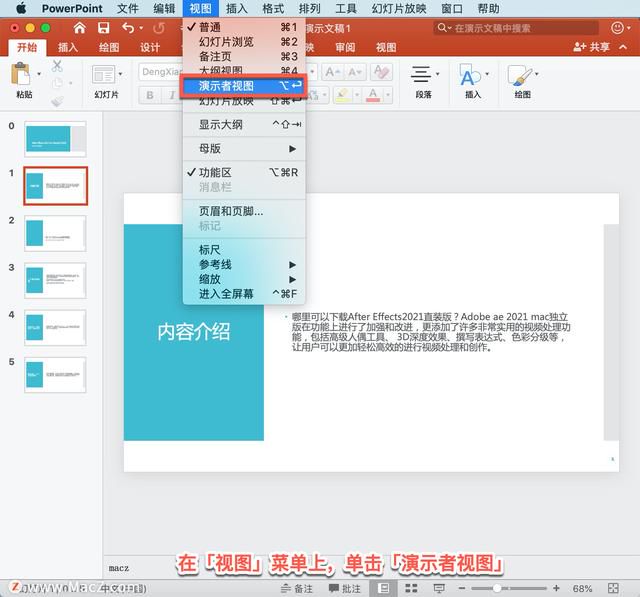Click the Clear Formatting icon
Viewport: 640px width, 597px height.
pos(381,72)
